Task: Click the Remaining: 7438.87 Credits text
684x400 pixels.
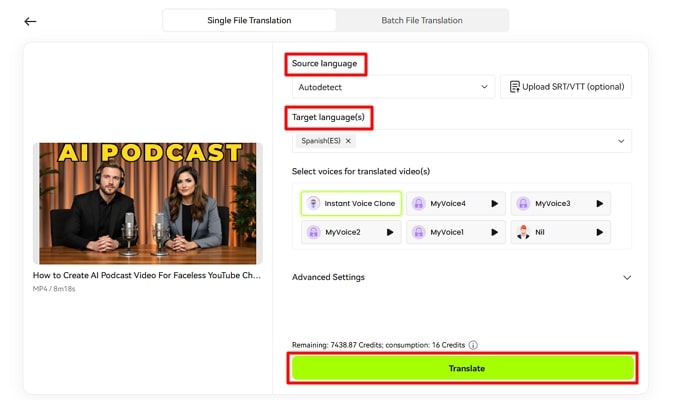Action: (337, 345)
